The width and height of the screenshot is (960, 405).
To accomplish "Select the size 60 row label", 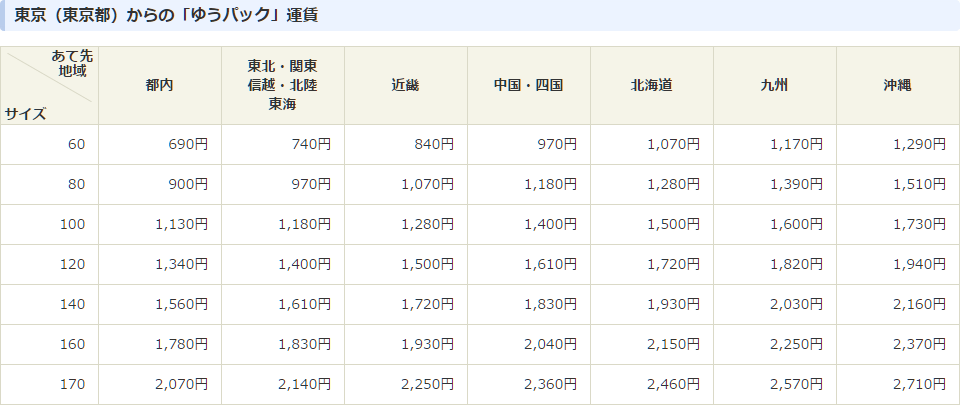I will (77, 144).
